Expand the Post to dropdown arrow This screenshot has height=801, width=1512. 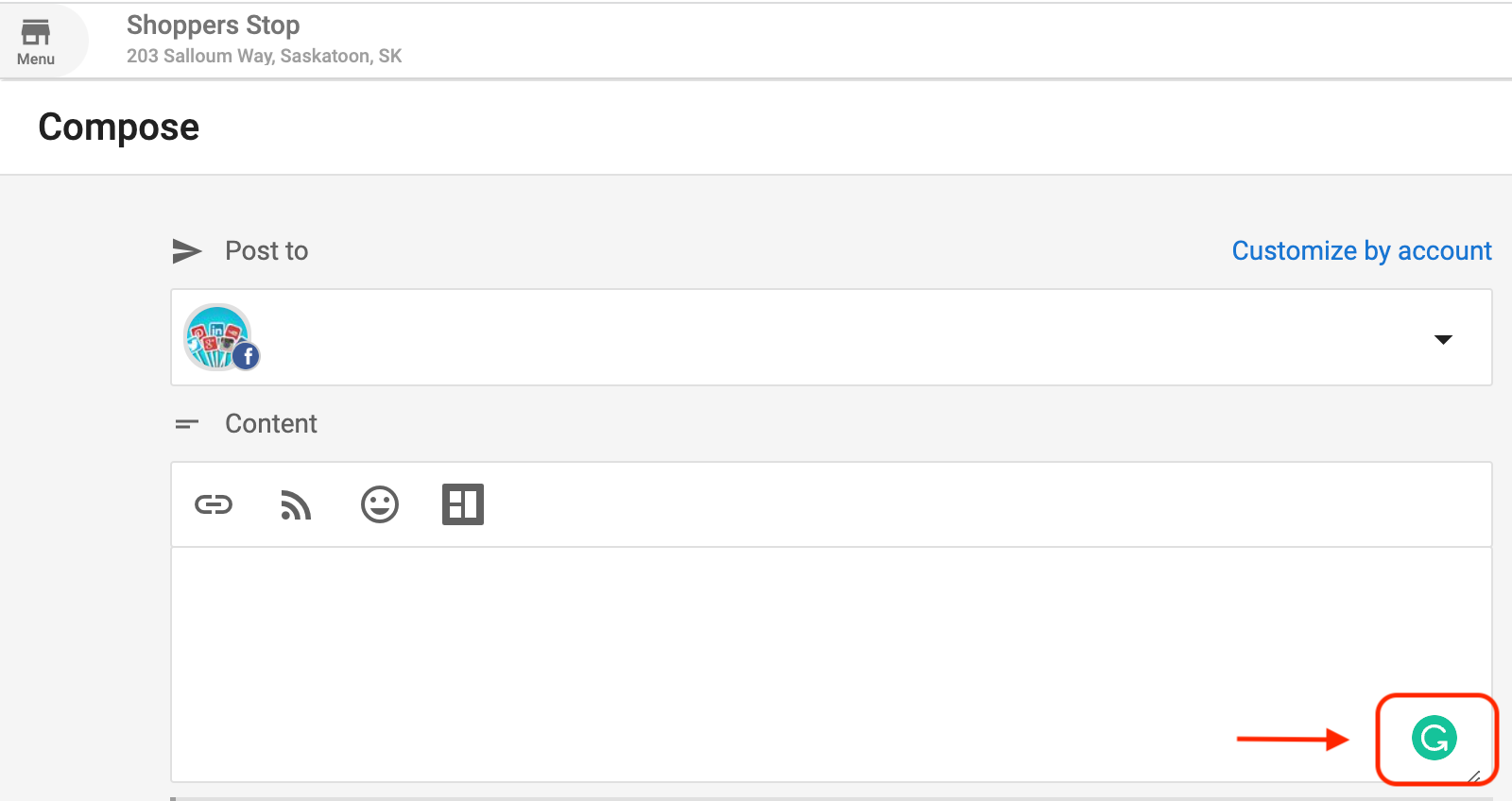1443,339
